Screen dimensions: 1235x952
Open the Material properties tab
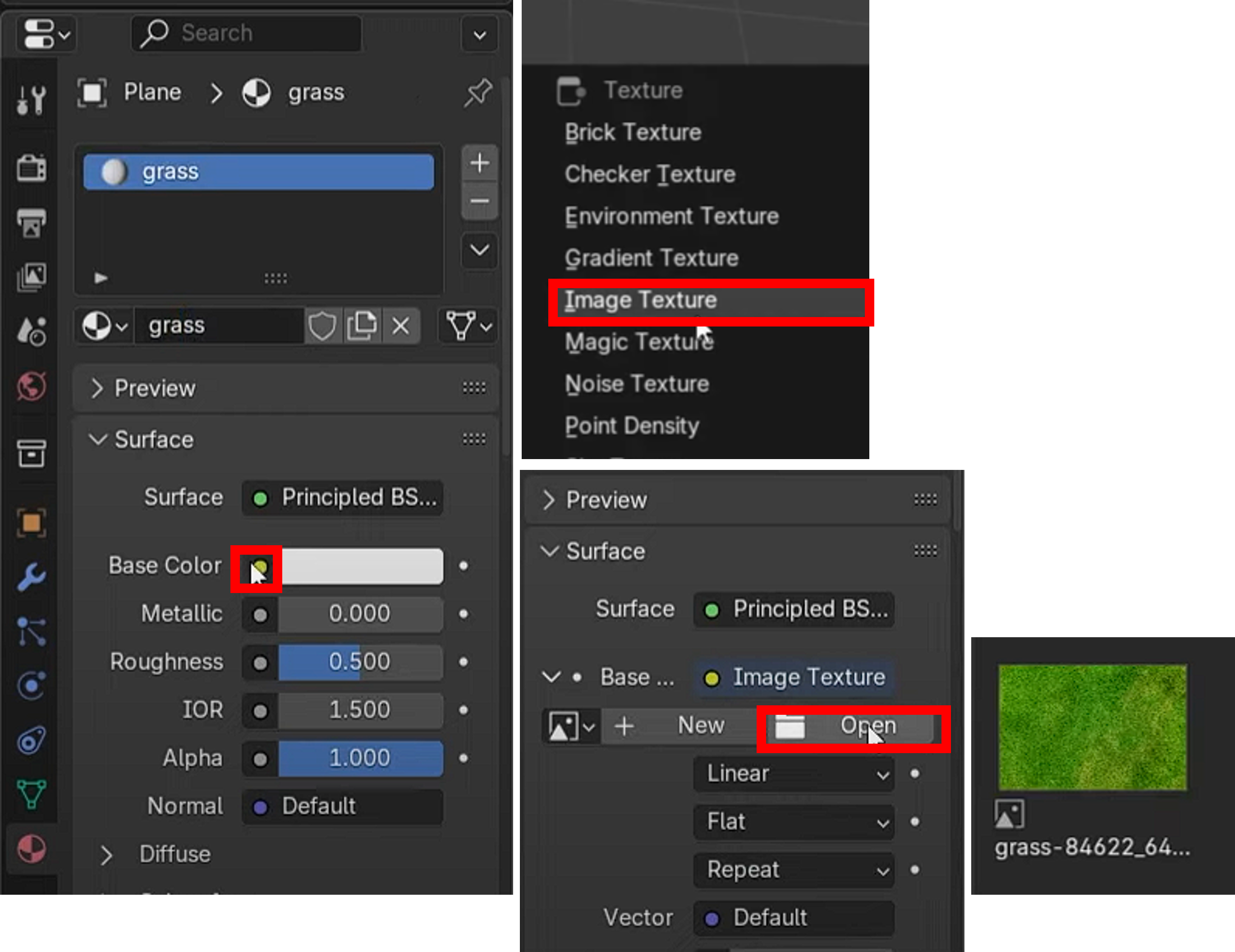tap(31, 849)
